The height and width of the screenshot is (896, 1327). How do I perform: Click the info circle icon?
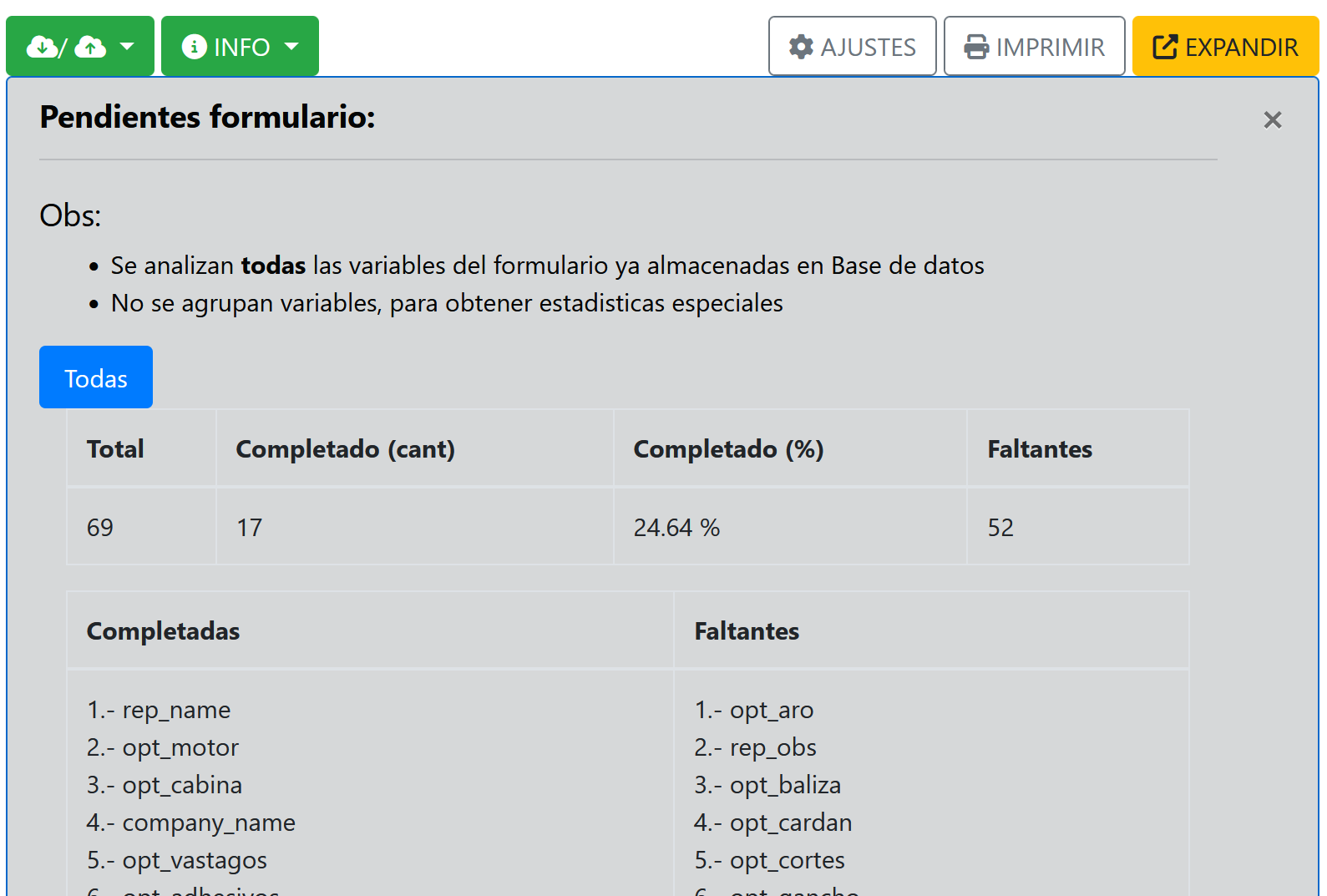(x=194, y=47)
